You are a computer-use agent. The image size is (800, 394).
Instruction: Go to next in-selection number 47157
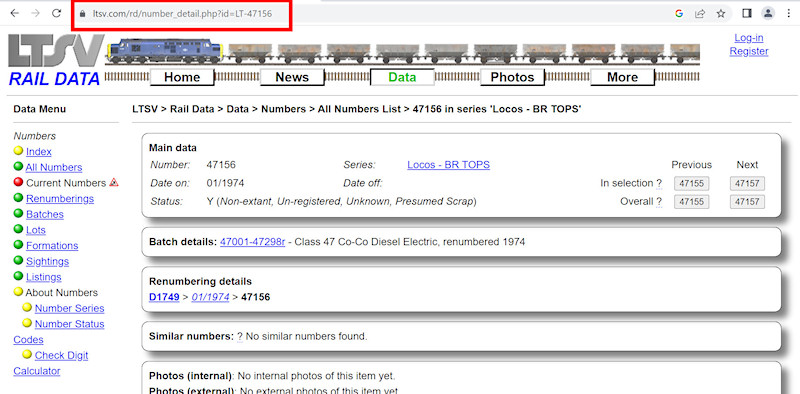point(747,184)
